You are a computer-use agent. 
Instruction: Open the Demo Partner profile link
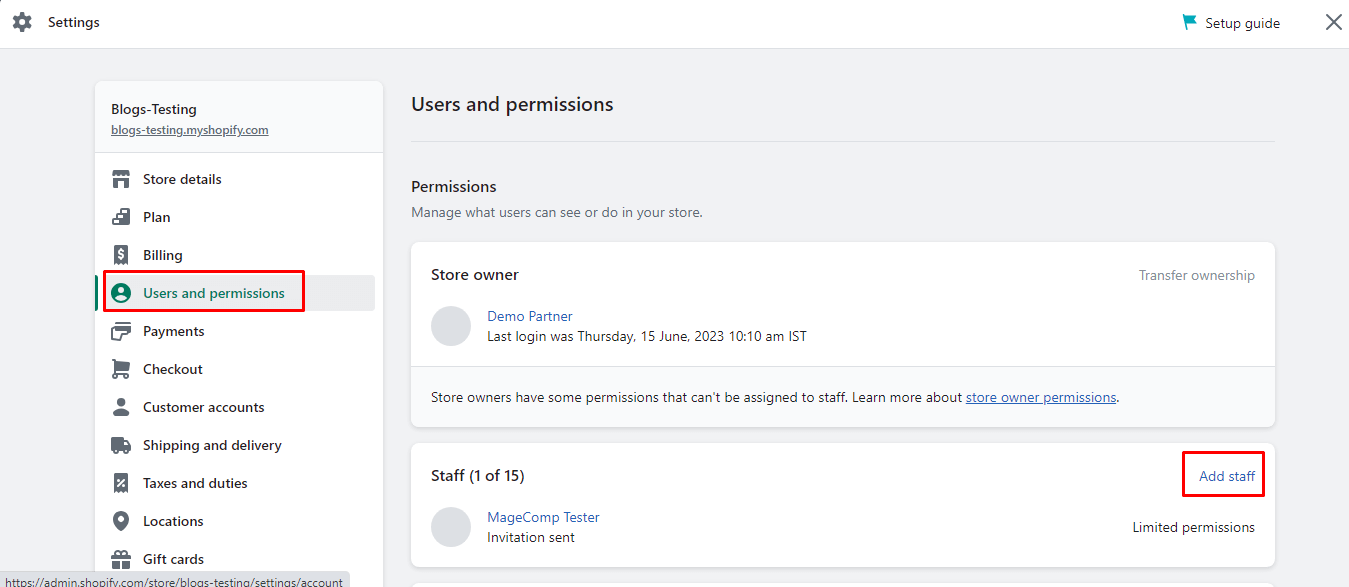tap(529, 315)
